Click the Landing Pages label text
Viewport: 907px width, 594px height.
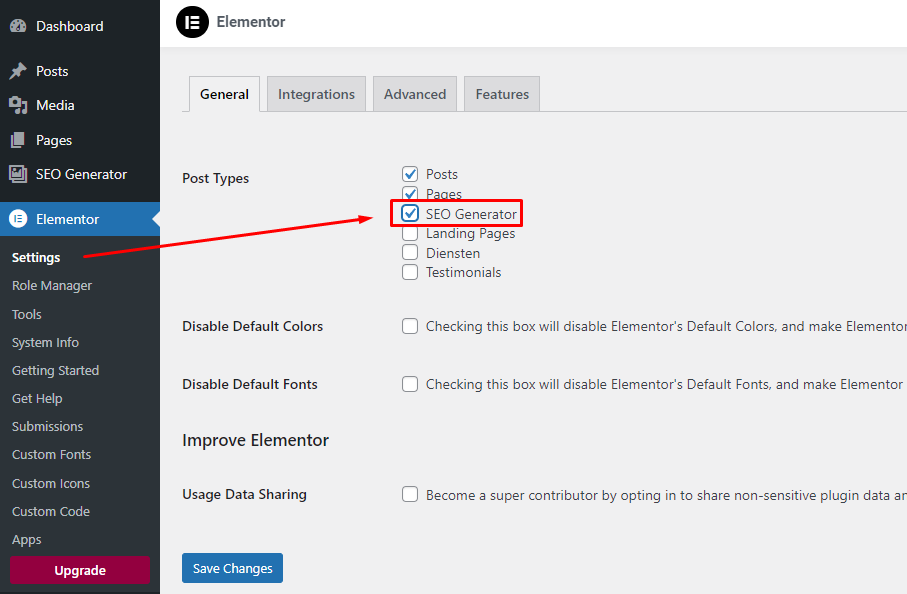click(470, 234)
